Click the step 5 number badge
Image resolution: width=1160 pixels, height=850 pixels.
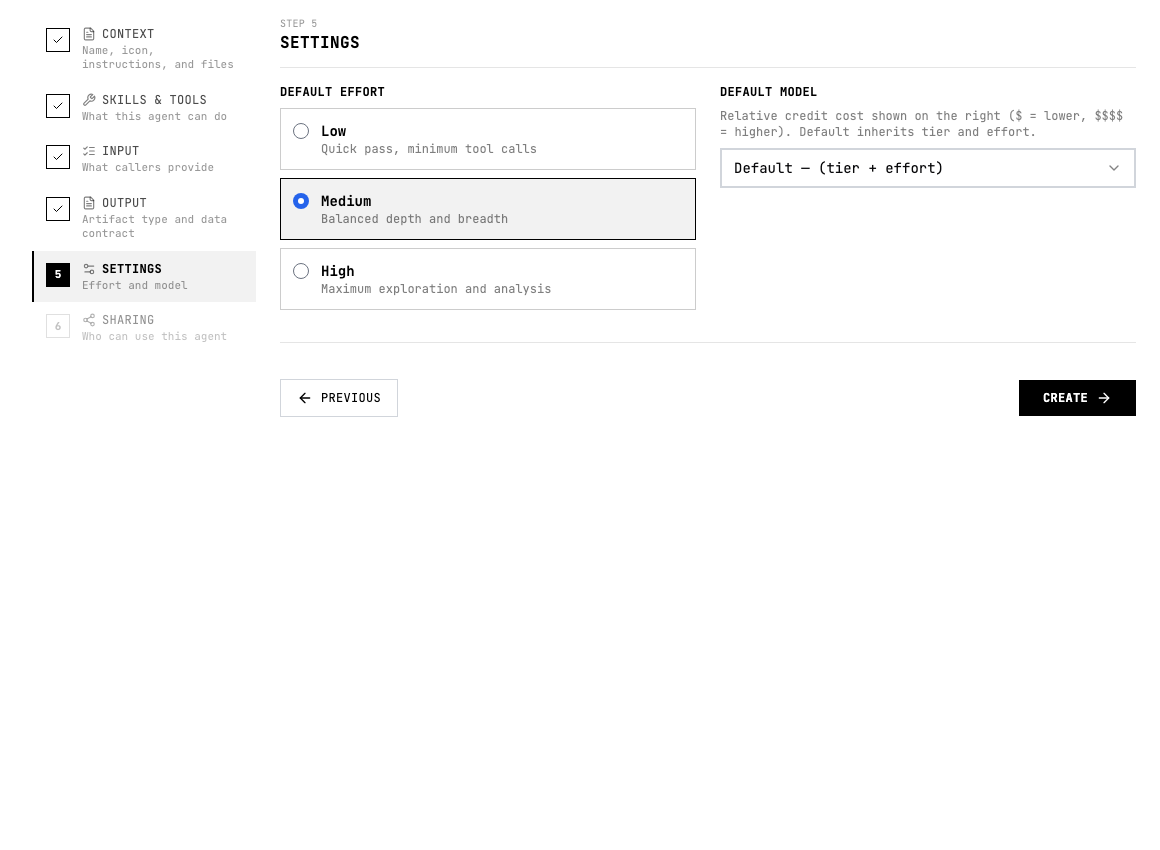click(x=58, y=274)
